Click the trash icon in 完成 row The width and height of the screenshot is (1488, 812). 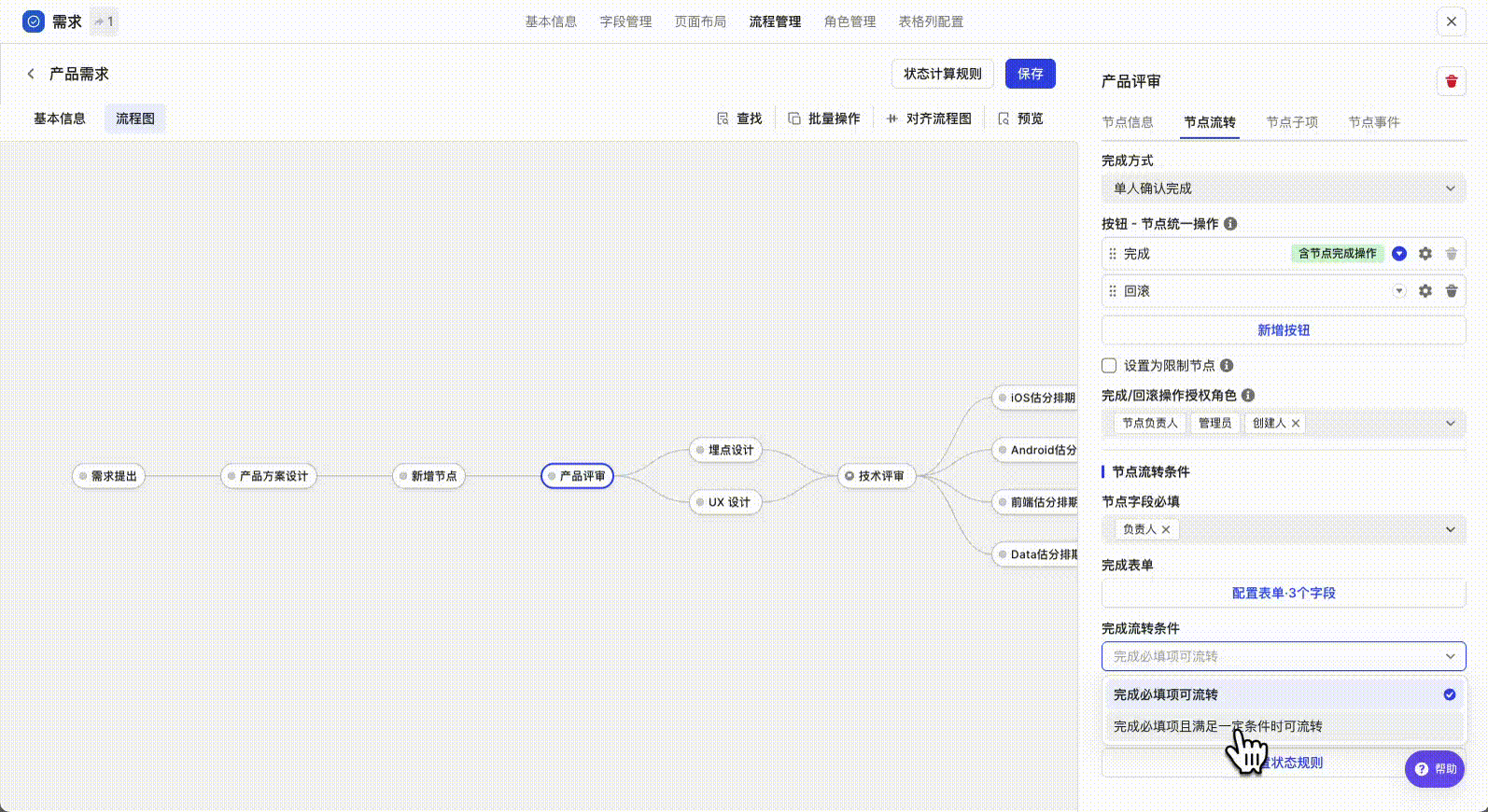tap(1452, 254)
